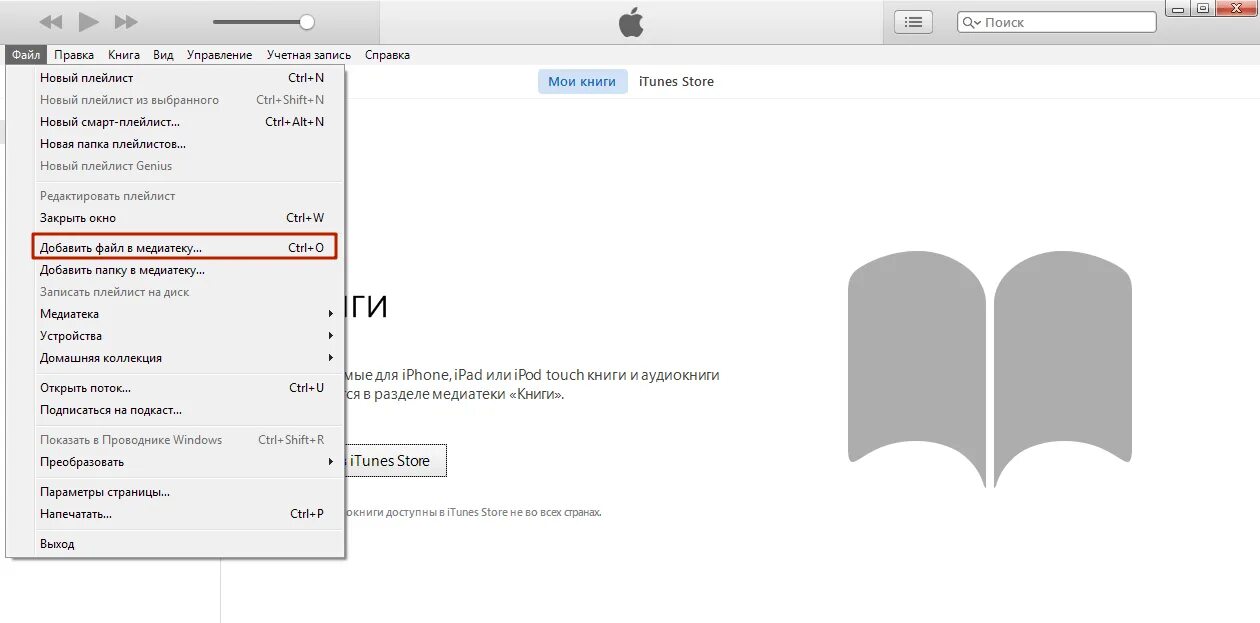
Task: Expand the Устройства submenu
Action: click(x=188, y=336)
